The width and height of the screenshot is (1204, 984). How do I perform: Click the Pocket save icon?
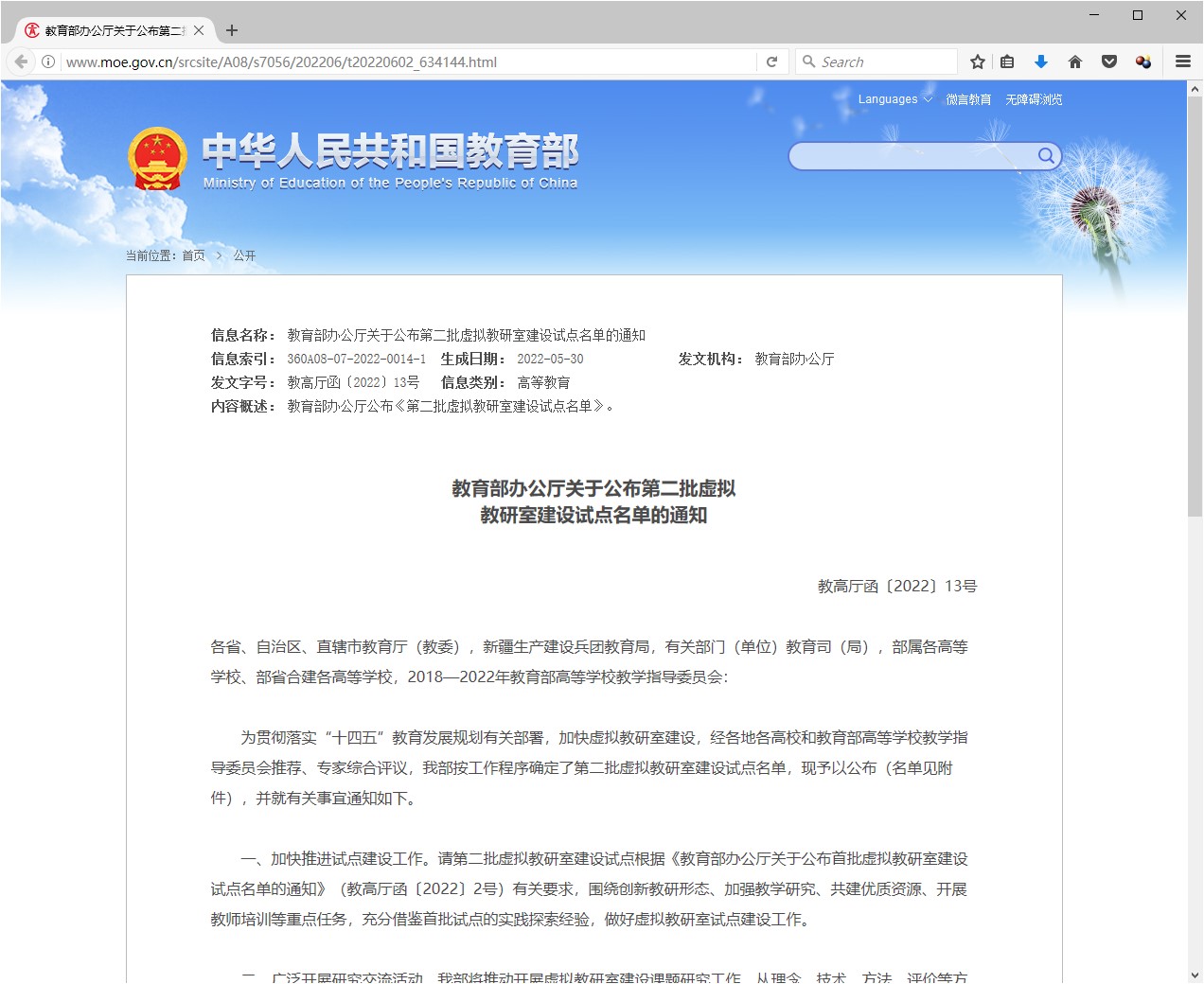click(1109, 61)
